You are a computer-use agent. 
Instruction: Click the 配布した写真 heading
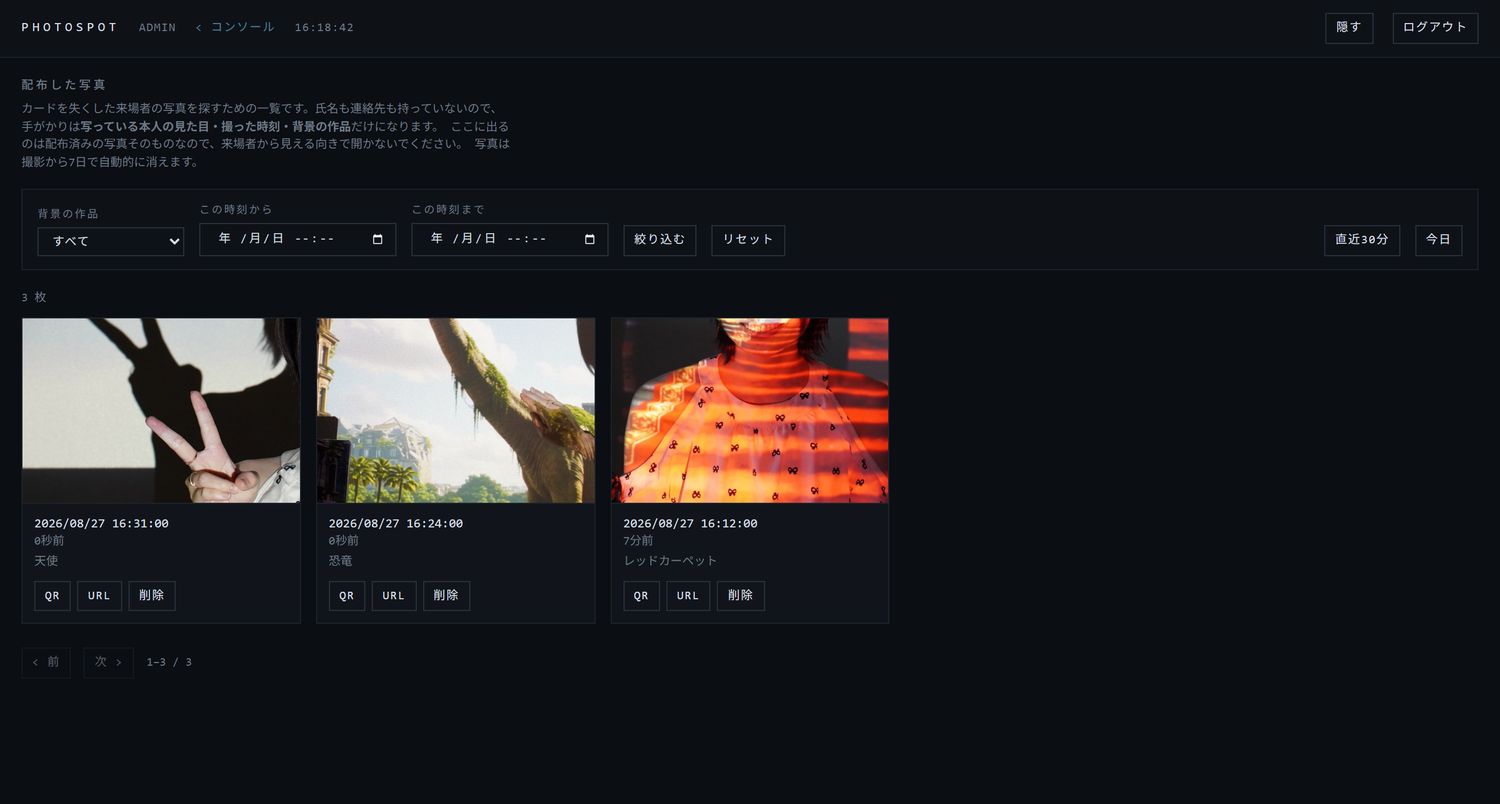pyautogui.click(x=64, y=85)
